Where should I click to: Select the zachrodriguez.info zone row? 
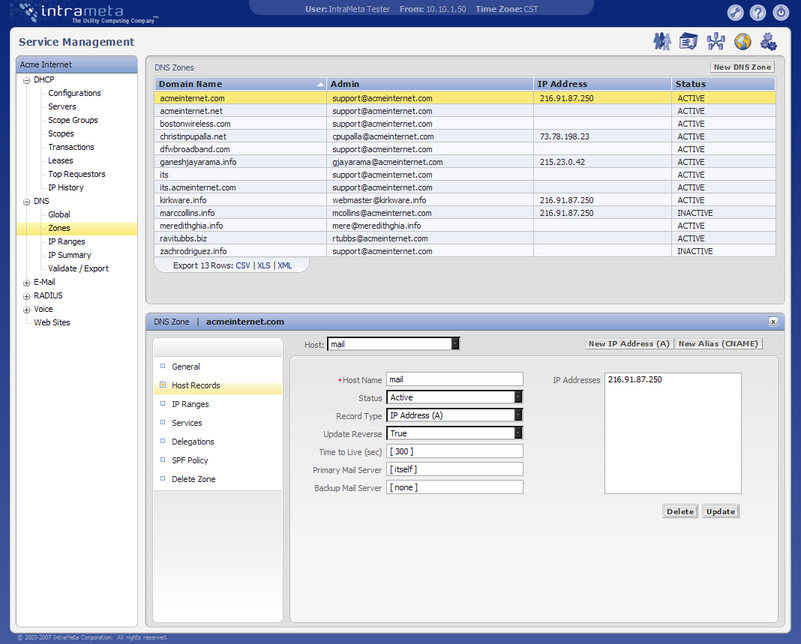(x=465, y=251)
